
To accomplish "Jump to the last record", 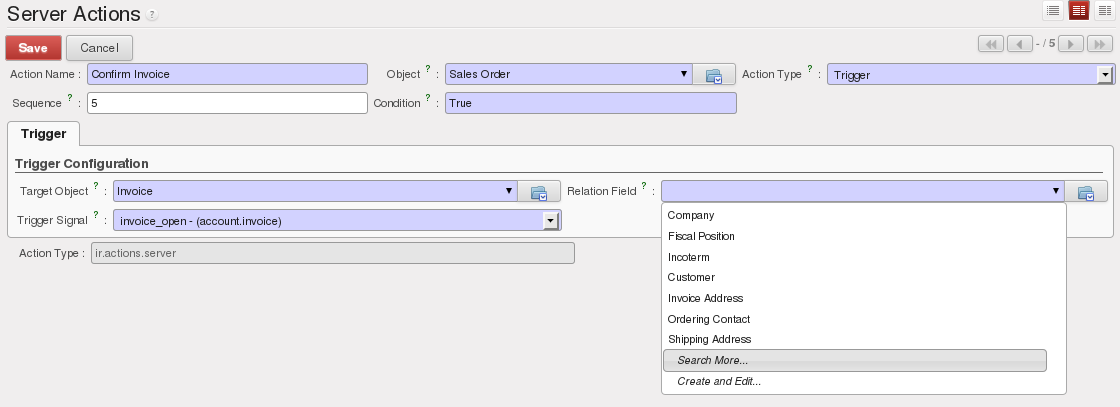I will [x=1098, y=44].
